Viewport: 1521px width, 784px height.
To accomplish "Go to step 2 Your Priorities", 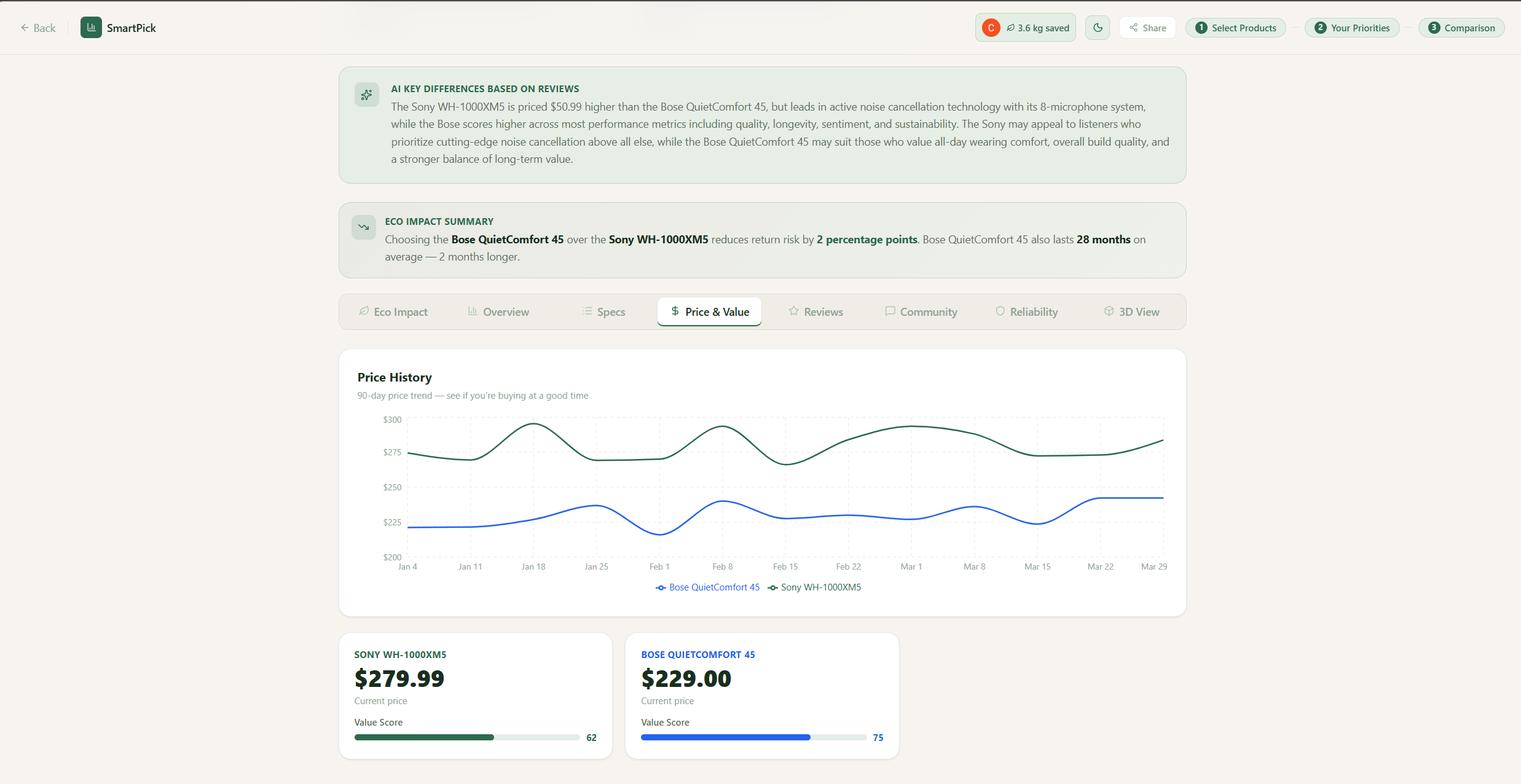I will (1352, 28).
